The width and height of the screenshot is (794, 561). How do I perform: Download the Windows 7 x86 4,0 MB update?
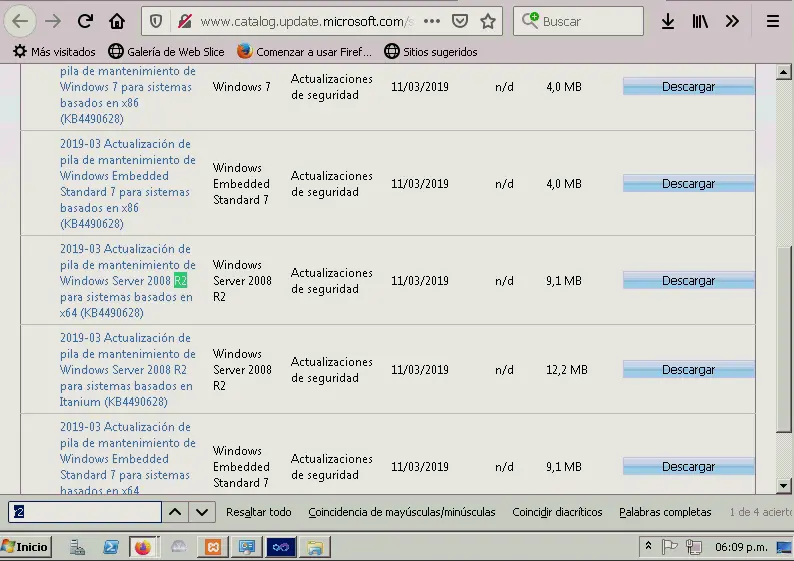[688, 87]
